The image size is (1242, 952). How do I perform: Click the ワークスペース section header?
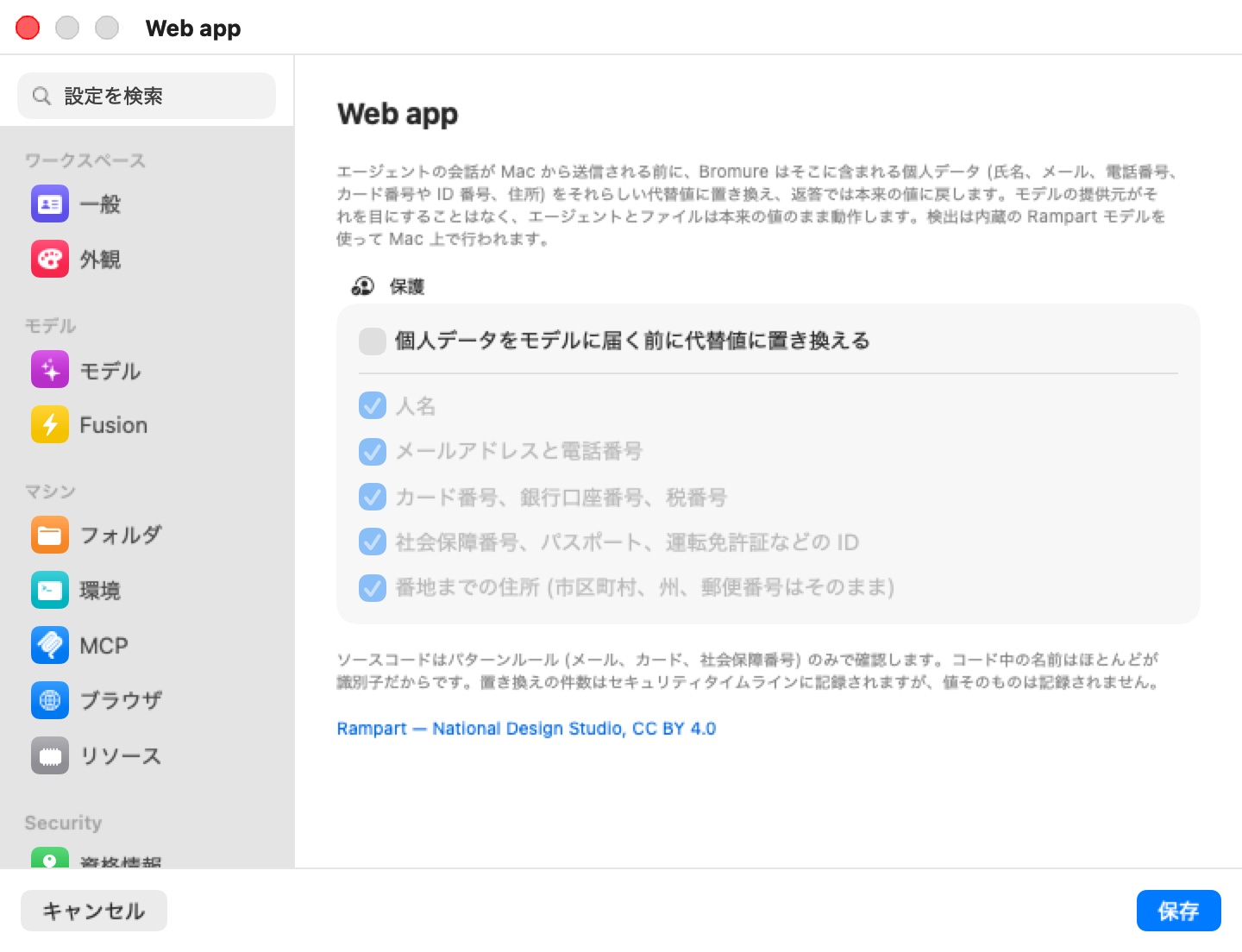click(x=85, y=160)
